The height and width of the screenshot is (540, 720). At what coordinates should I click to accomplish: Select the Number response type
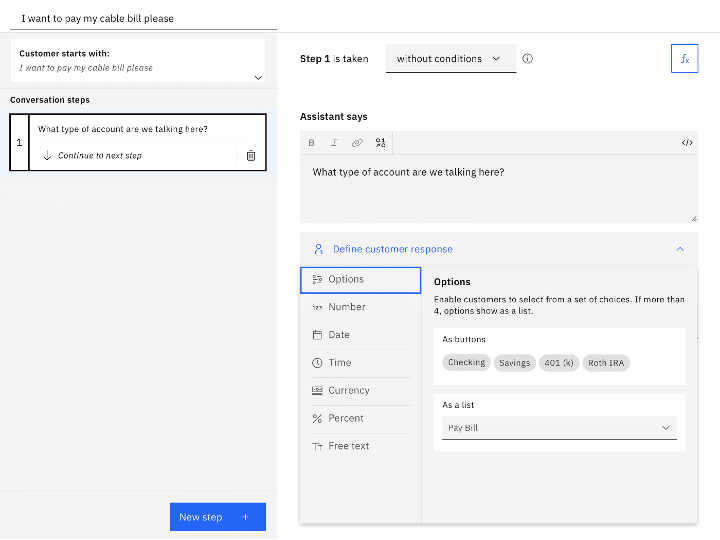click(x=360, y=307)
